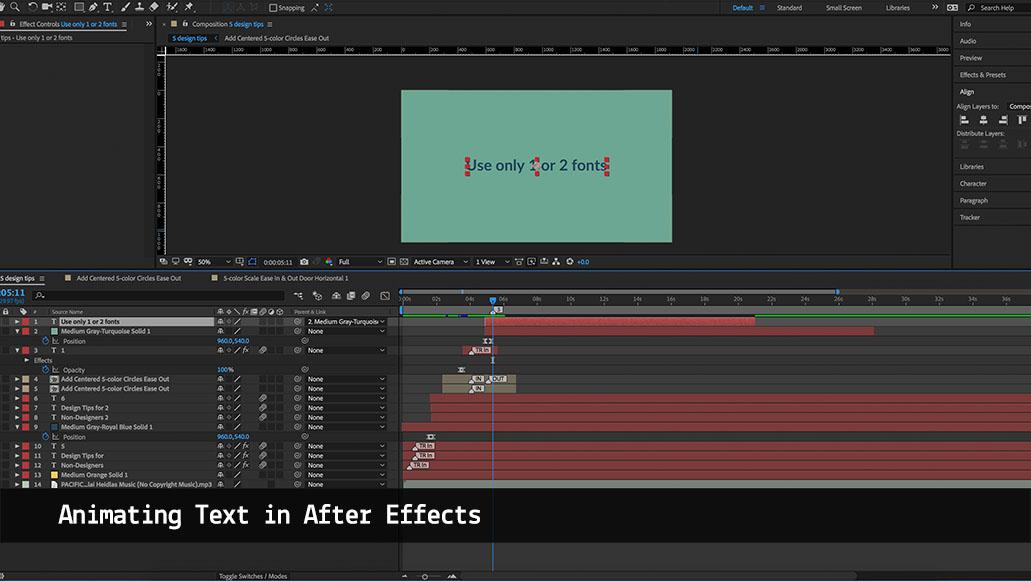Open the 50% magnification dropdown
The width and height of the screenshot is (1031, 581).
click(211, 262)
